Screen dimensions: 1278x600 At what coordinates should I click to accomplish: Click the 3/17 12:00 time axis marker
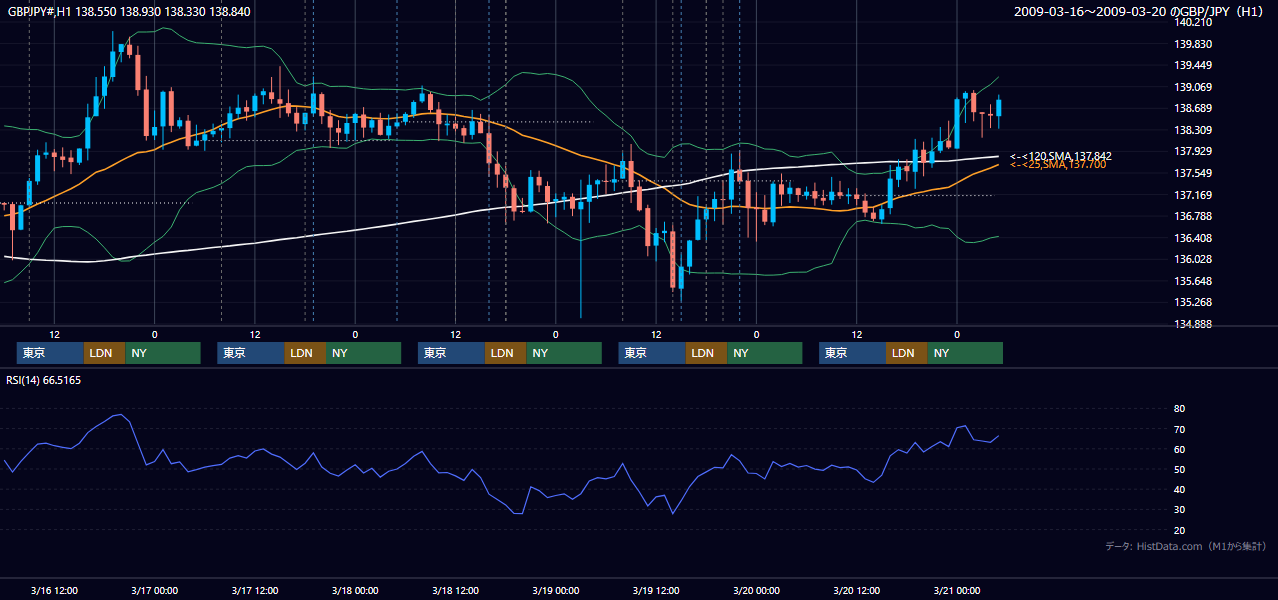click(255, 590)
